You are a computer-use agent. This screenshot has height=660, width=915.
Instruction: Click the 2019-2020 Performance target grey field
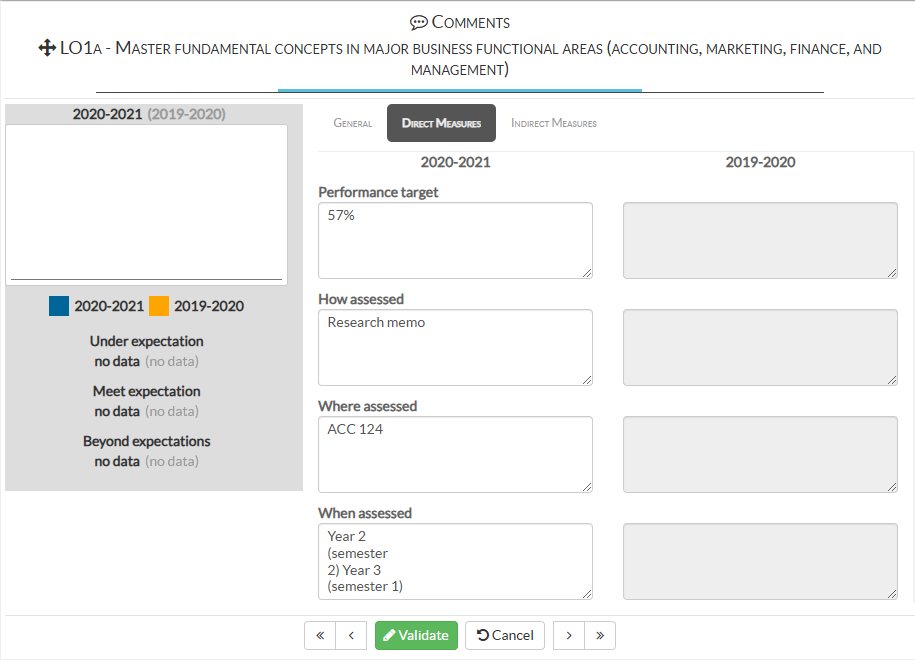pyautogui.click(x=760, y=240)
